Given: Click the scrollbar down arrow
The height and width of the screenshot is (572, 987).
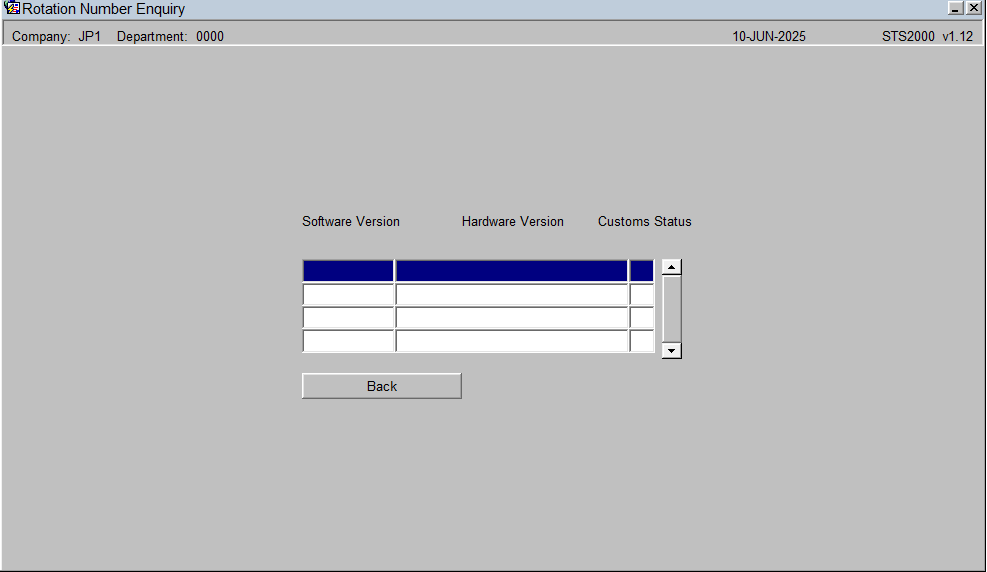Looking at the screenshot, I should [672, 350].
